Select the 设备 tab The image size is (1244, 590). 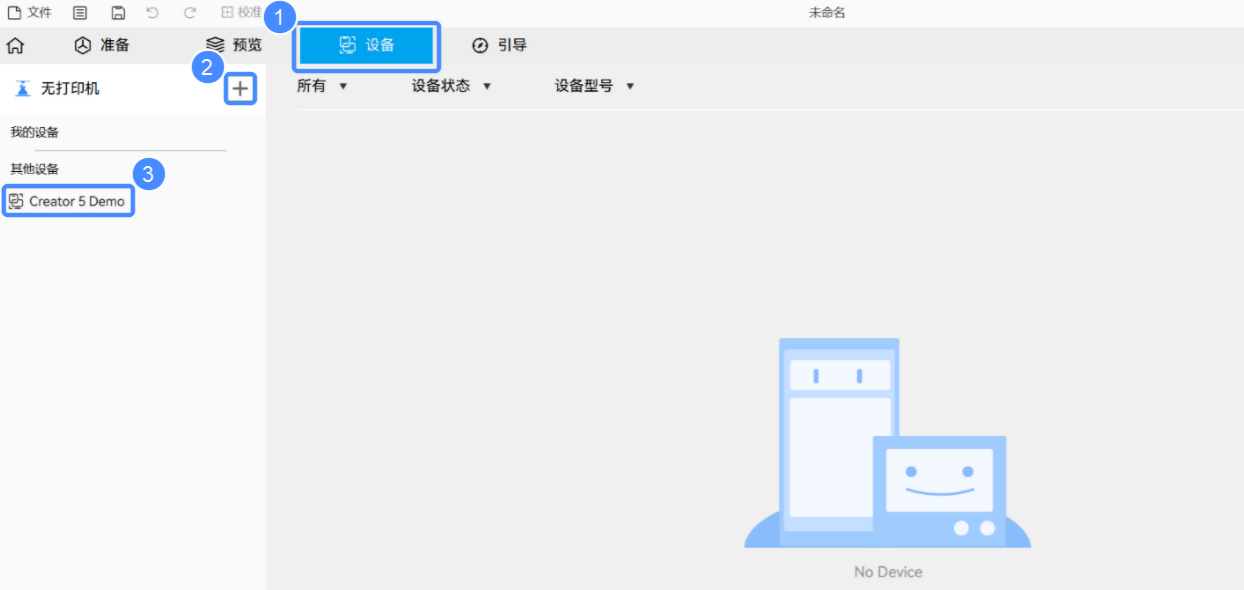click(367, 45)
